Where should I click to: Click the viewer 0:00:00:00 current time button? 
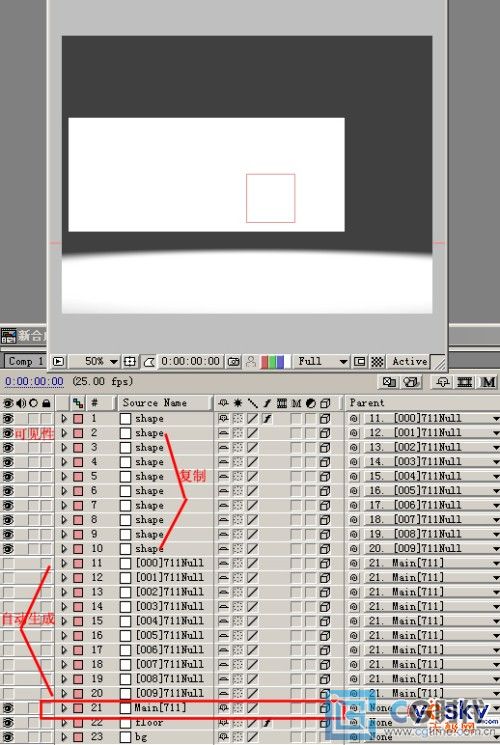click(190, 362)
